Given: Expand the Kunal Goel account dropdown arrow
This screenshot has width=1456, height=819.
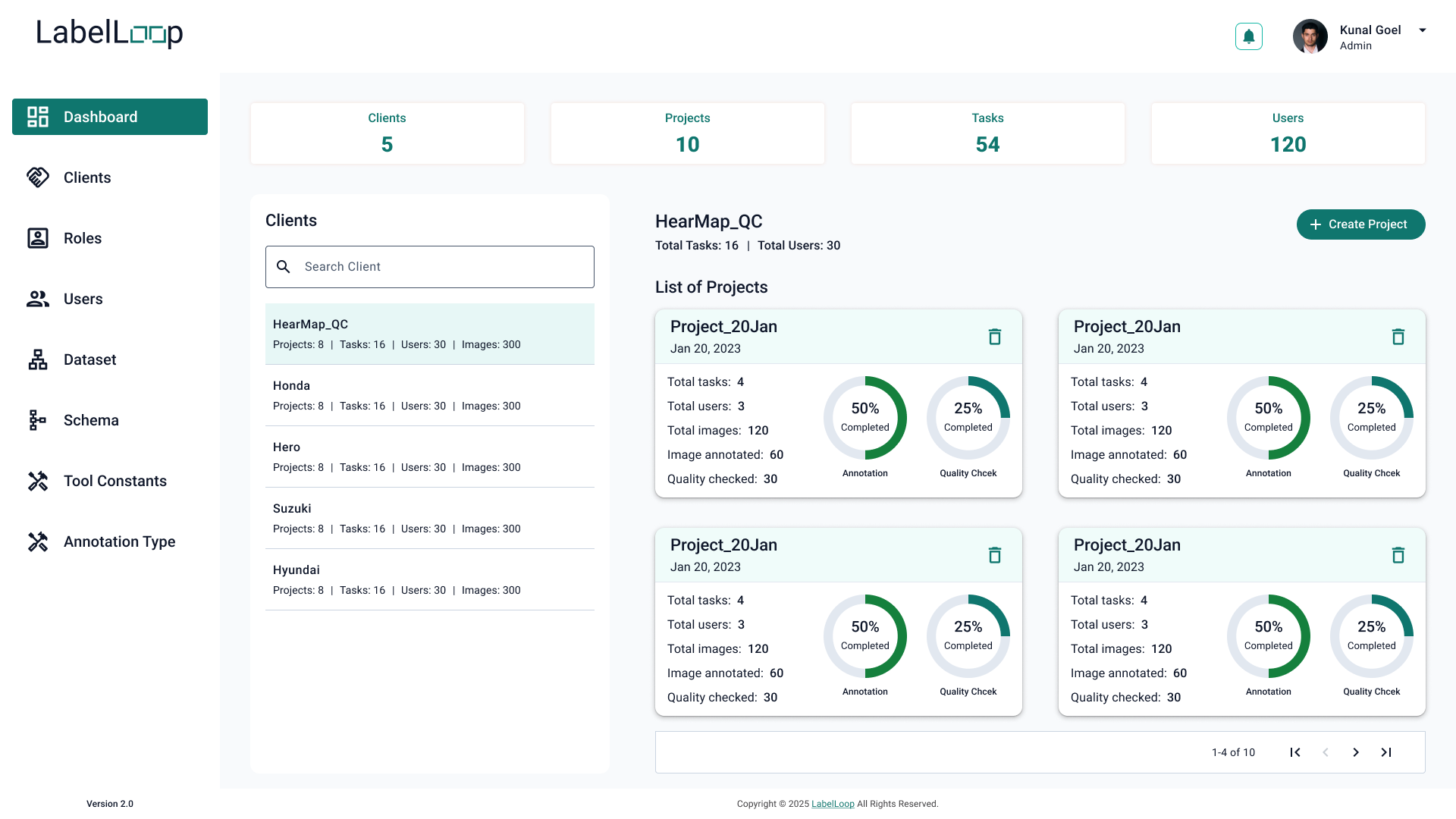Looking at the screenshot, I should click(x=1423, y=30).
